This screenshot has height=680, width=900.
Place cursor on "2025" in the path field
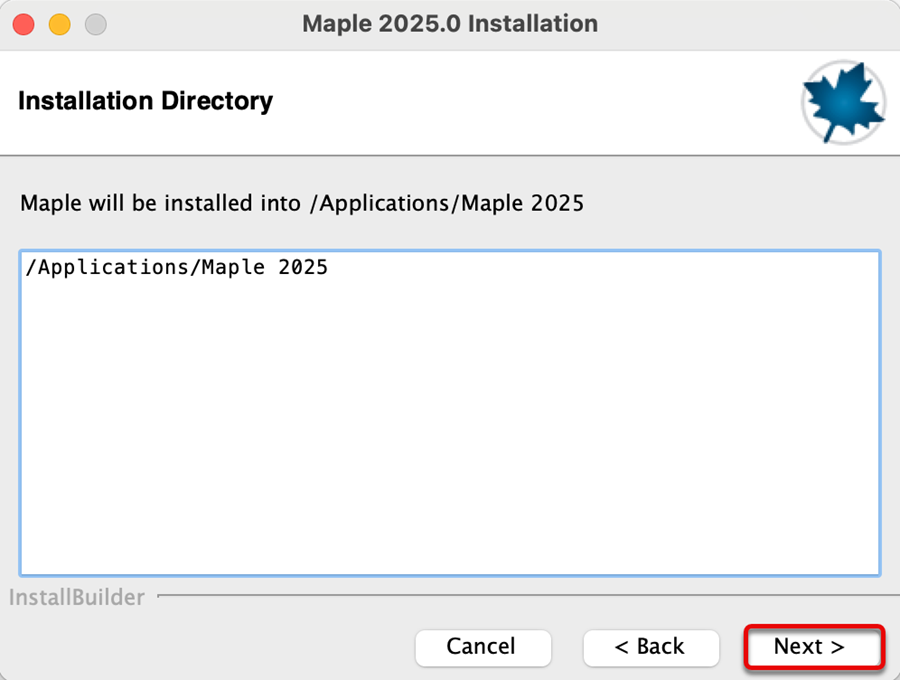point(302,267)
